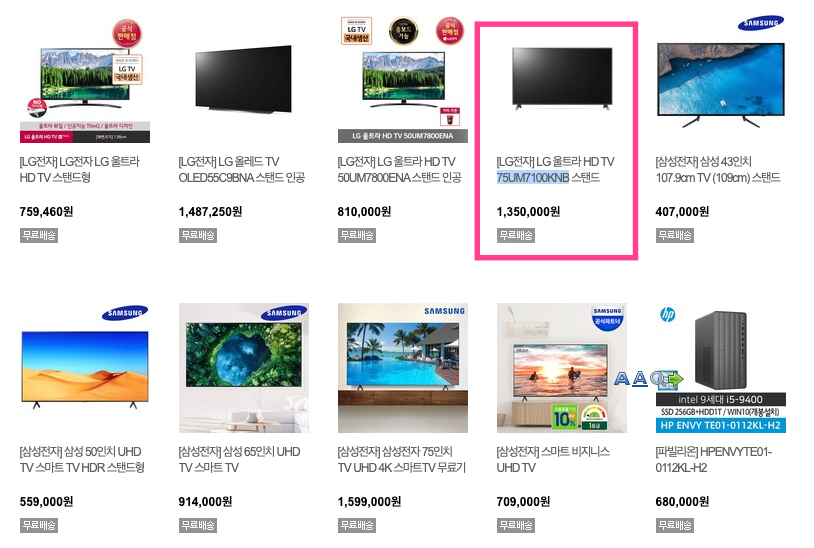The height and width of the screenshot is (548, 814).
Task: Click the LG TV domestic production badge on 50UM7800ENA
Action: point(356,31)
